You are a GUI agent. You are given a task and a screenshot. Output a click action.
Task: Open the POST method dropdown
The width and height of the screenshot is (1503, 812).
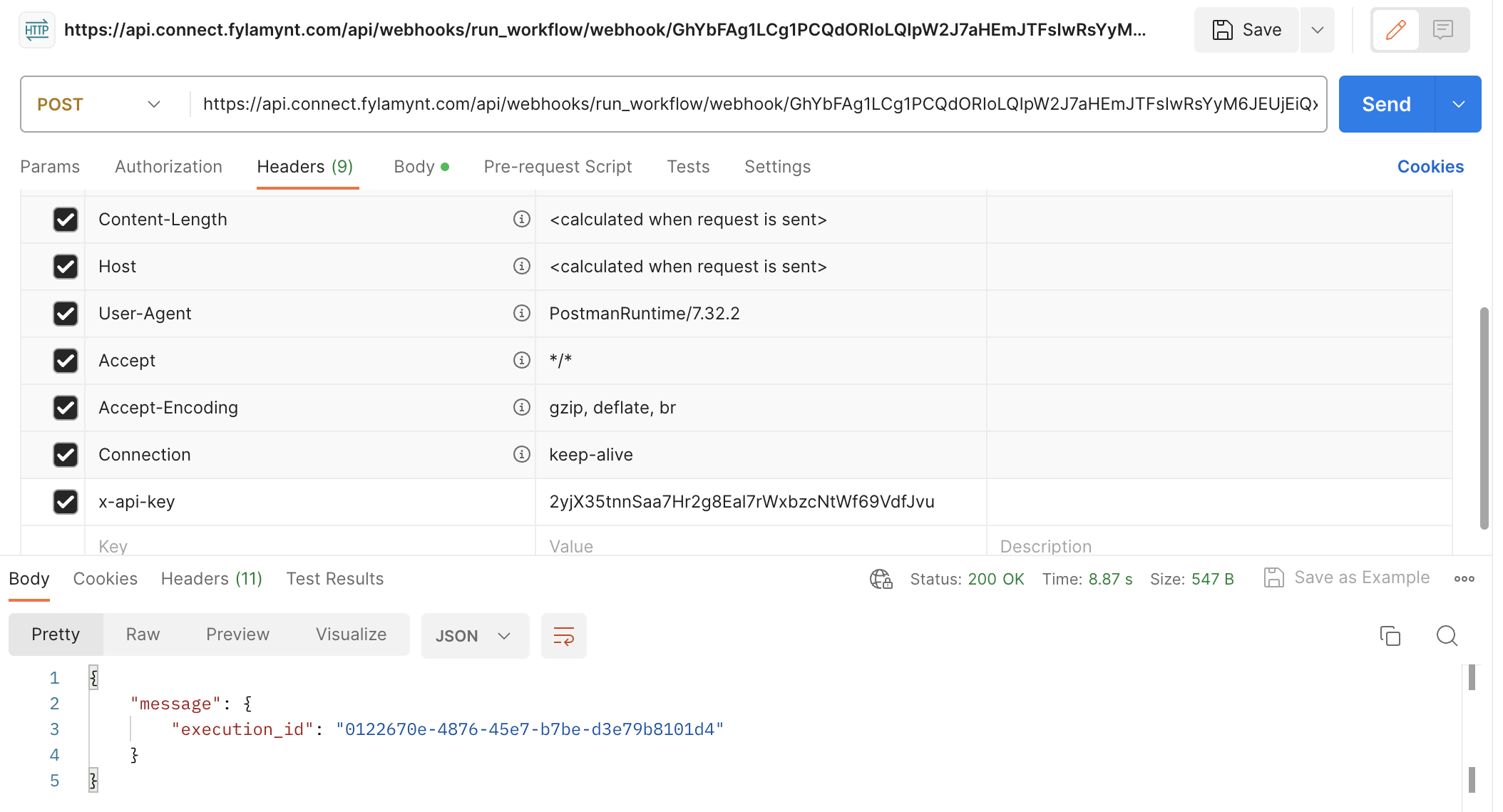(x=100, y=105)
